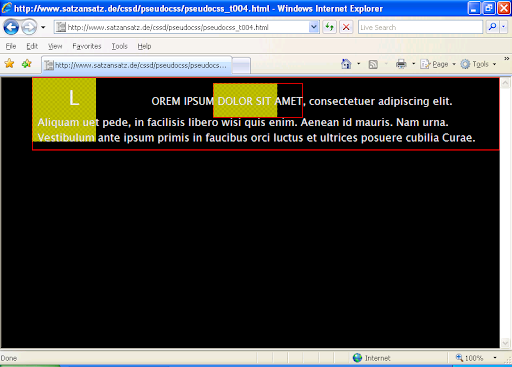Open the View menu
This screenshot has width=512, height=367.
55,46
